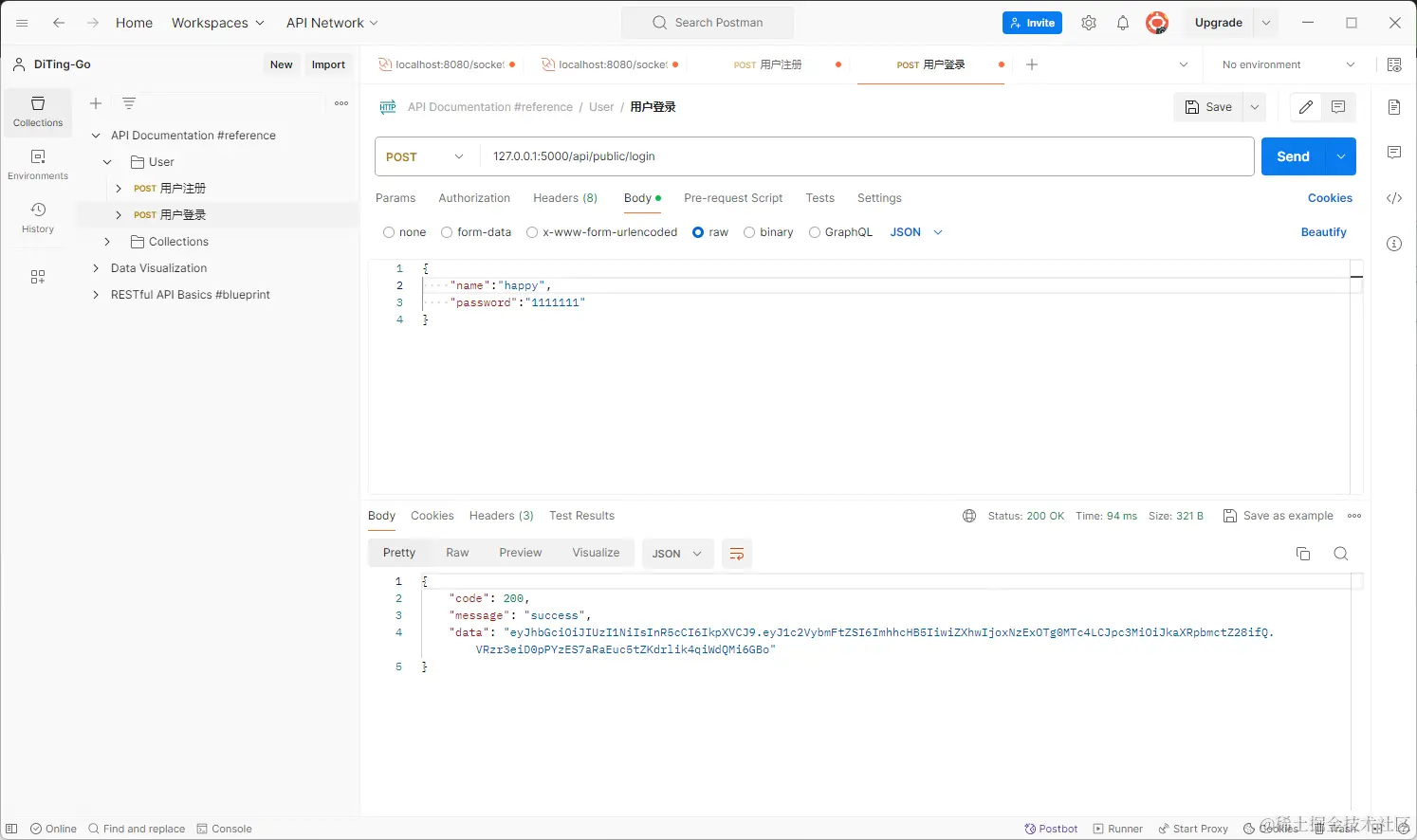
Task: Open the notifications bell
Action: coord(1123,23)
